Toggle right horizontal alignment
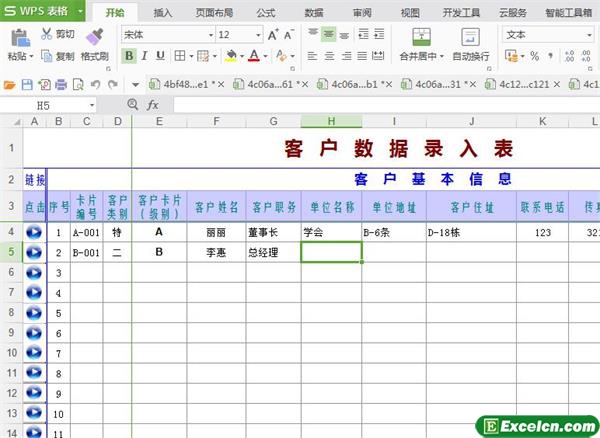Viewport: 600px width, 438px height. pos(346,56)
